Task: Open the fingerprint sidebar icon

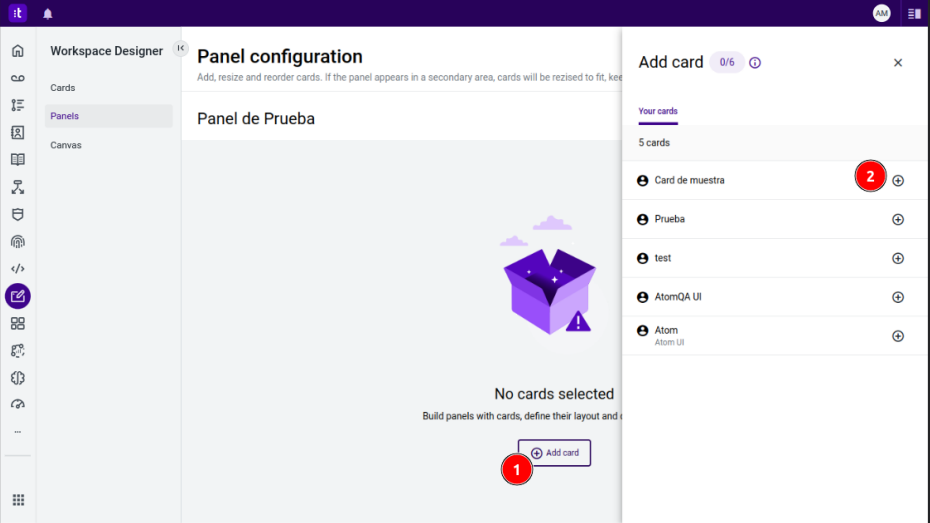Action: (x=17, y=241)
